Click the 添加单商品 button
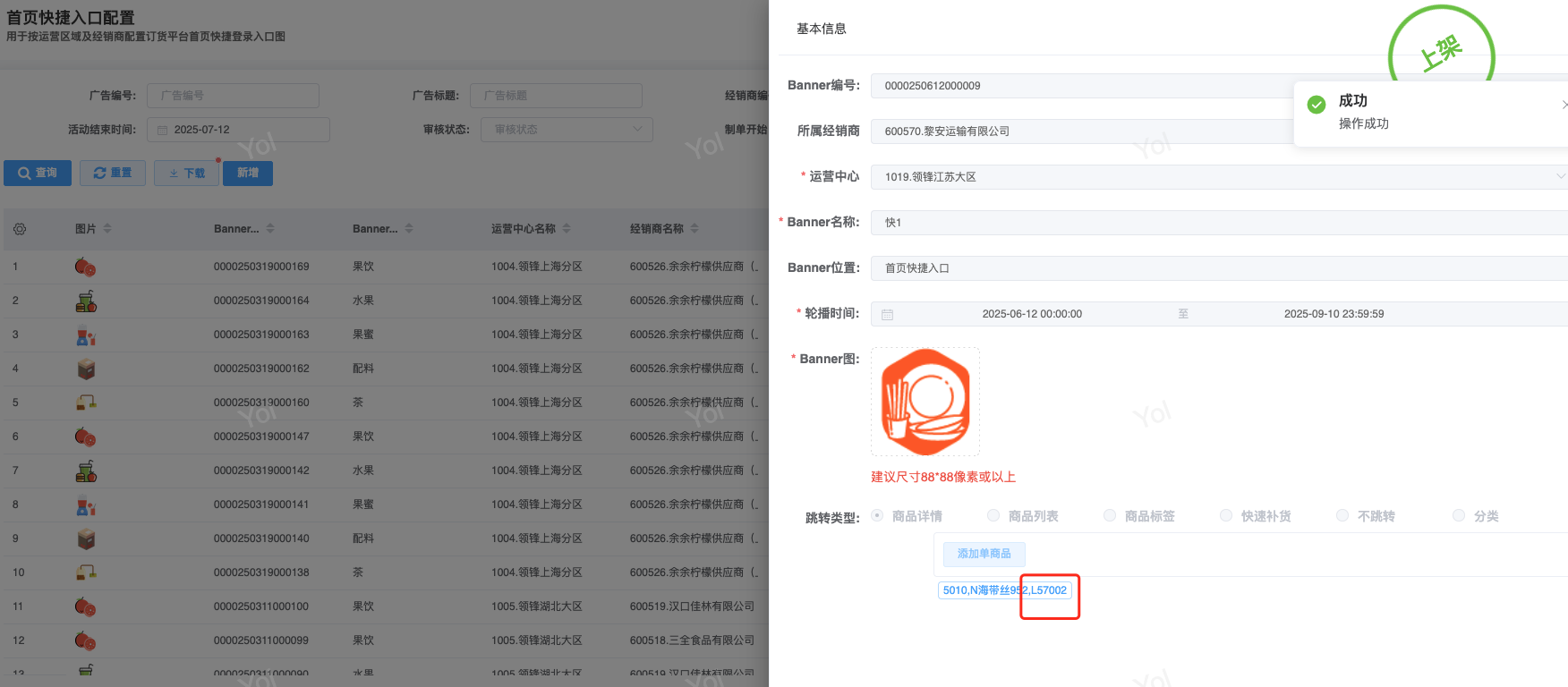 pos(984,554)
